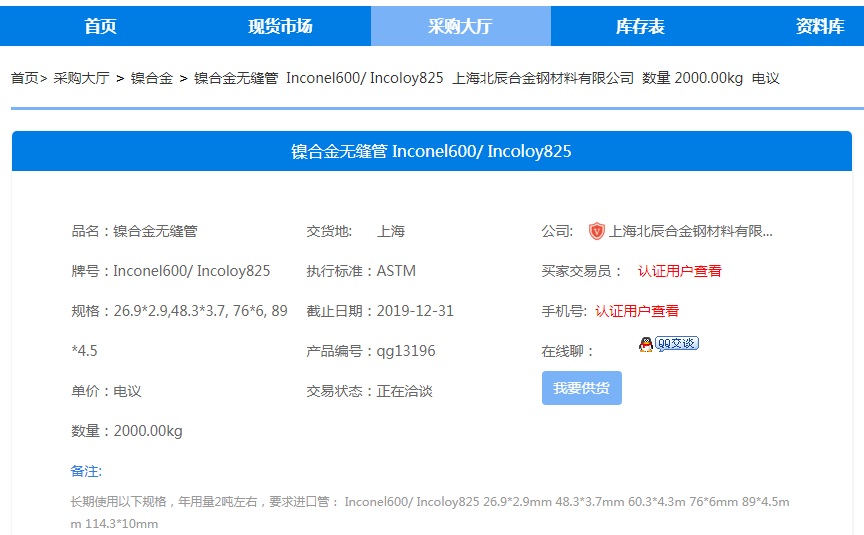Go to the 库存表 tab

coord(640,27)
